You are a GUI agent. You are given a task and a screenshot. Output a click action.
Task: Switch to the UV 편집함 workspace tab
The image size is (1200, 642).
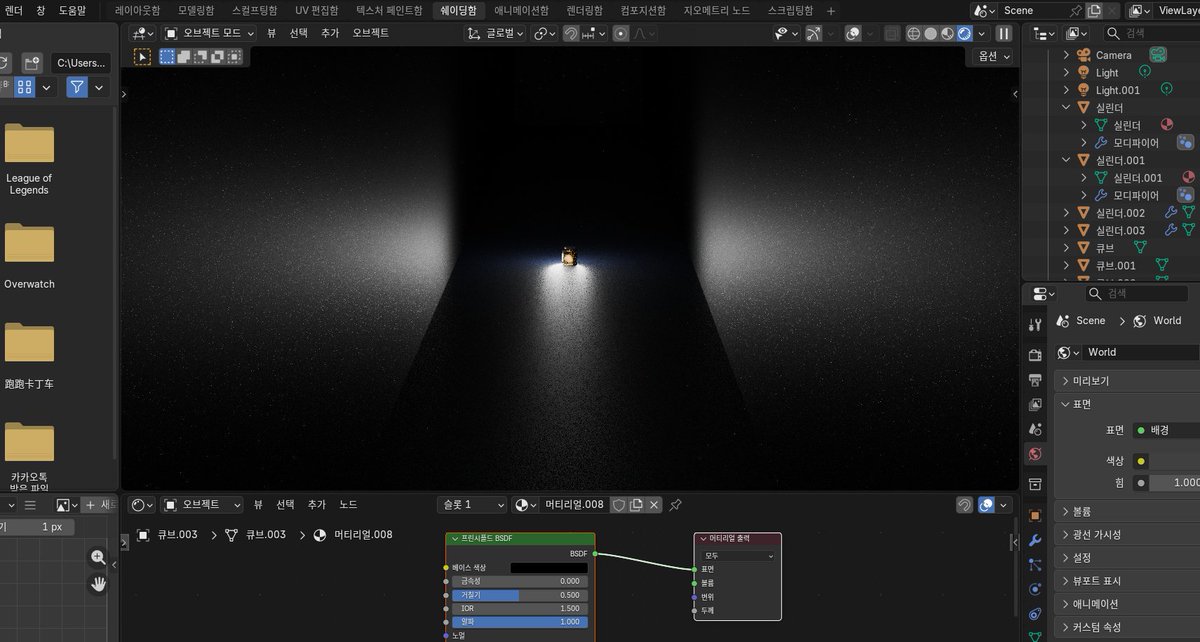coord(317,10)
